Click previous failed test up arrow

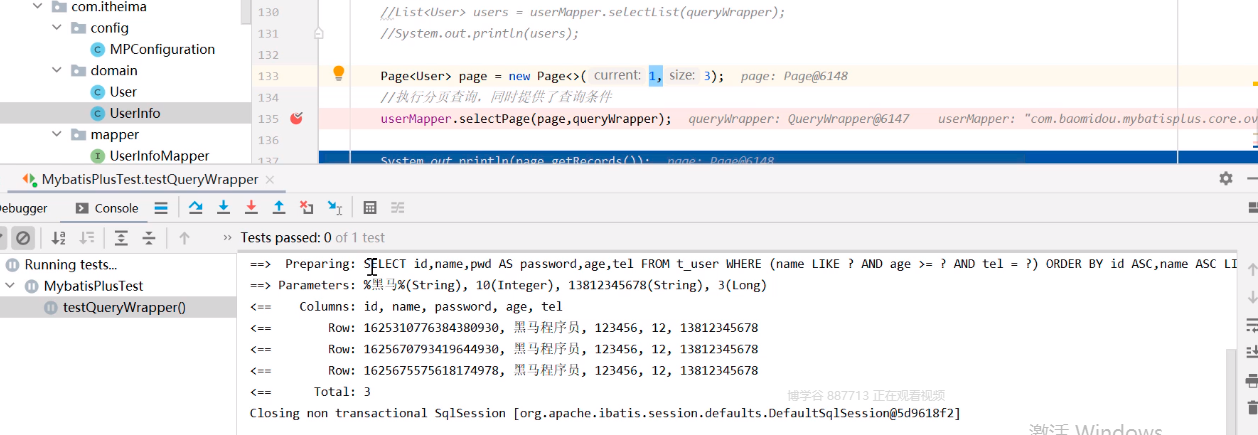(184, 238)
